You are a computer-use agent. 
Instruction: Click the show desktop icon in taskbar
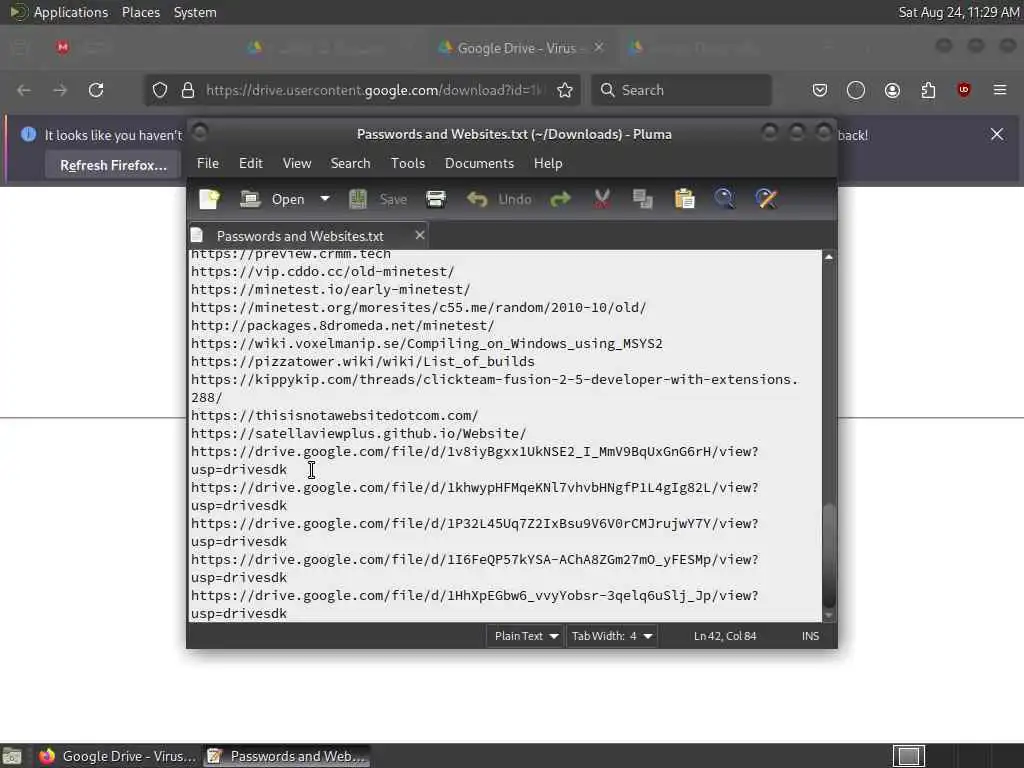12,757
